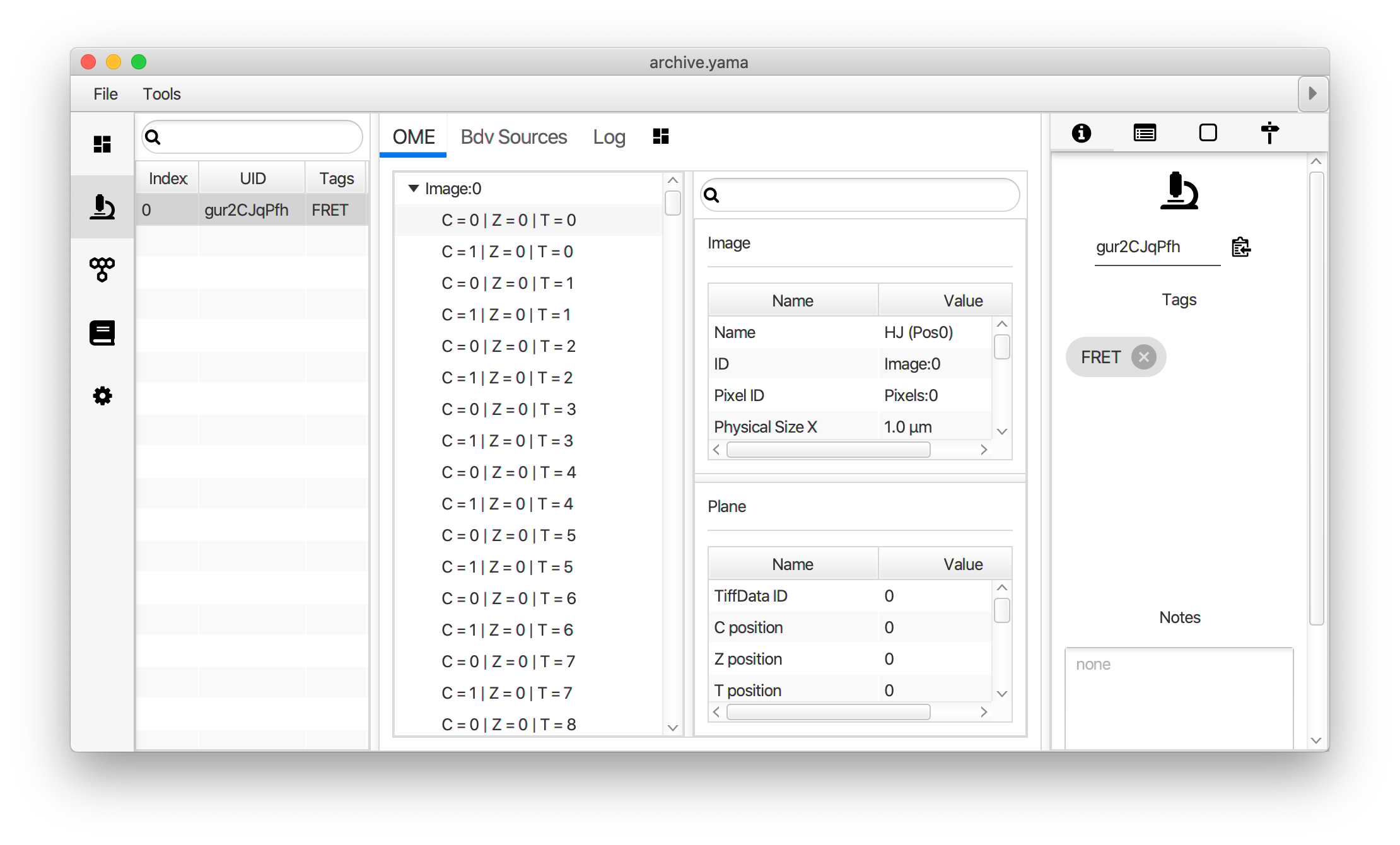Click the FRET tag chip label

[x=1100, y=357]
